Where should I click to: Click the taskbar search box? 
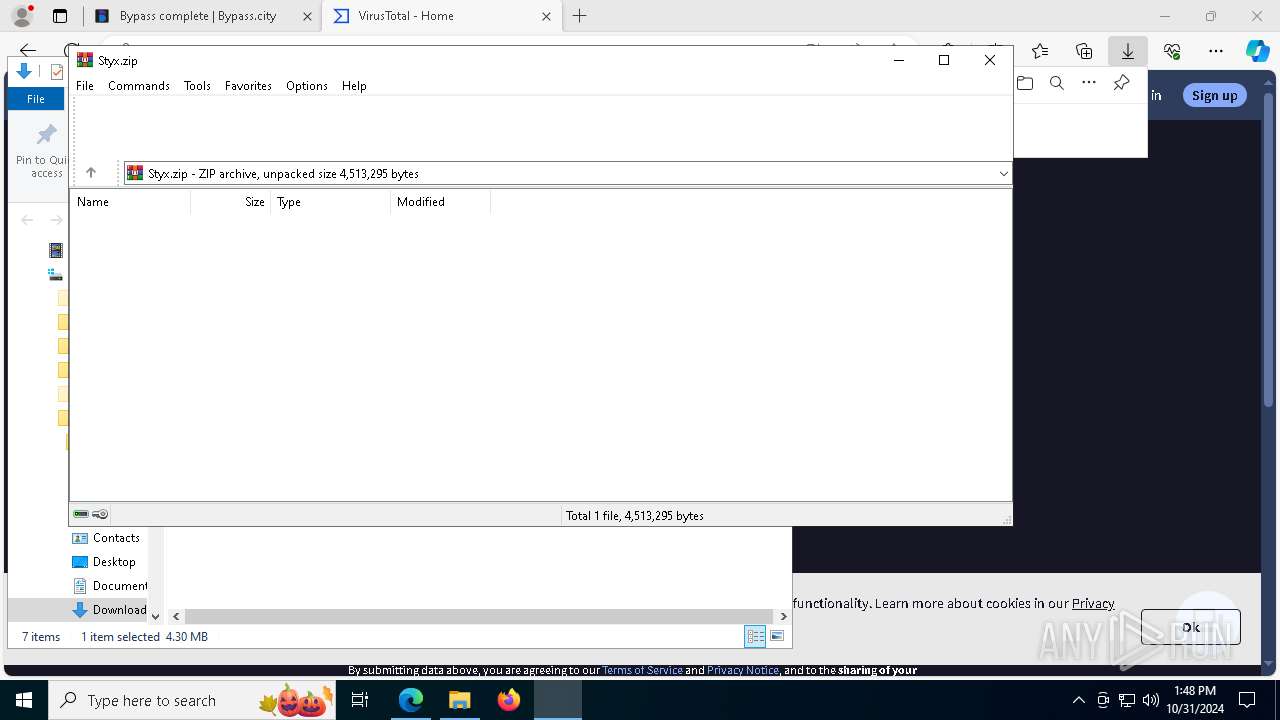(194, 700)
